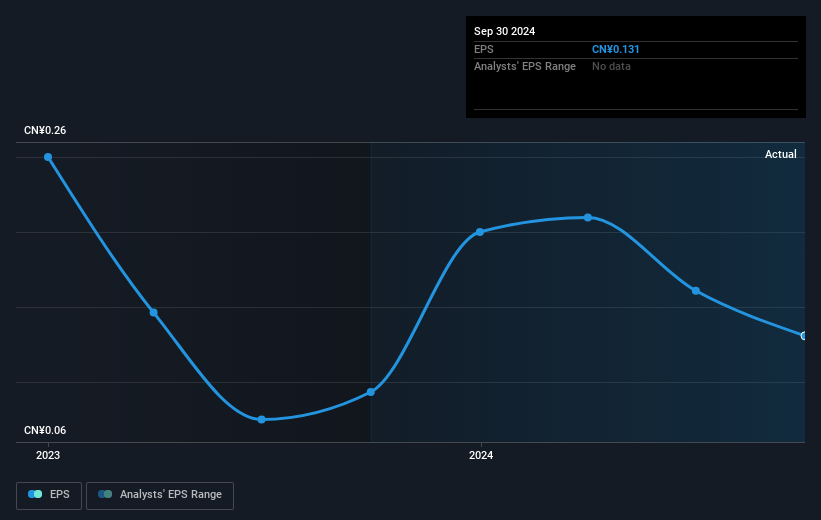Select the data point just after the 2024 peak decline
The width and height of the screenshot is (821, 520).
point(696,291)
